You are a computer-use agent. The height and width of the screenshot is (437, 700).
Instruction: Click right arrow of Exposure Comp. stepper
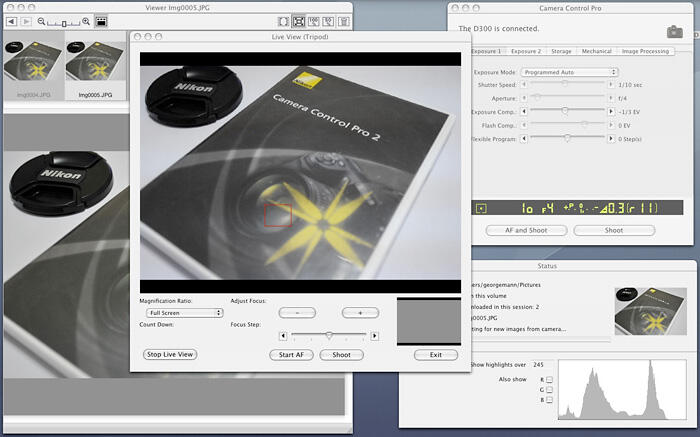(x=609, y=112)
